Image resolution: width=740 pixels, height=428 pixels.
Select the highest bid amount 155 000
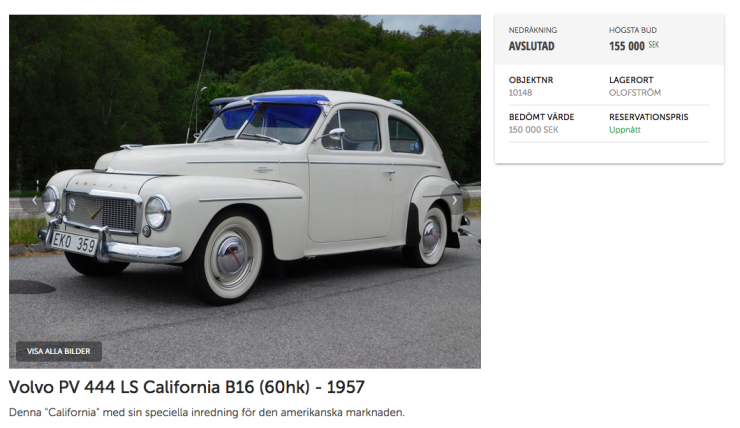click(x=627, y=46)
